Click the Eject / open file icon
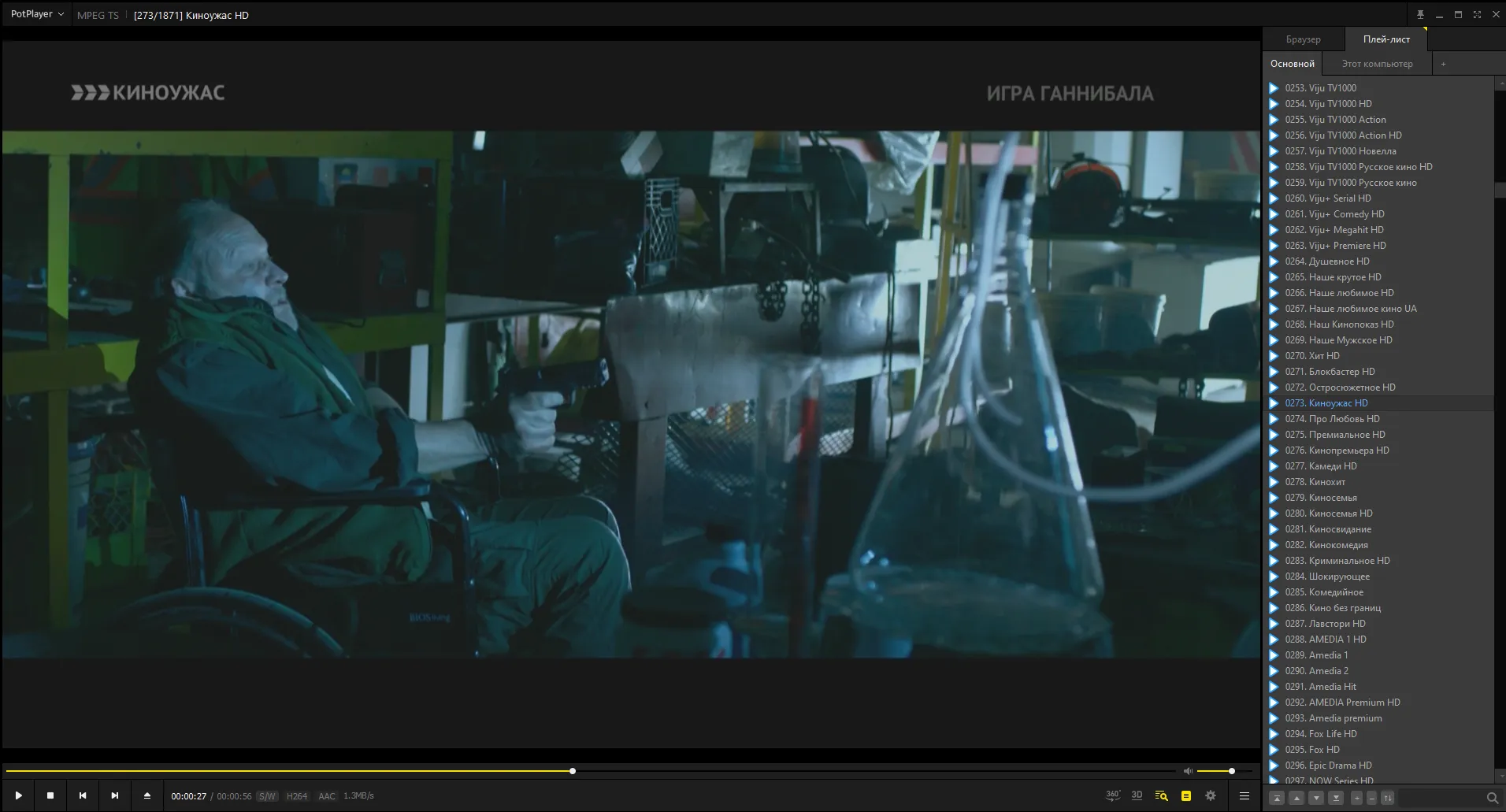 point(147,795)
